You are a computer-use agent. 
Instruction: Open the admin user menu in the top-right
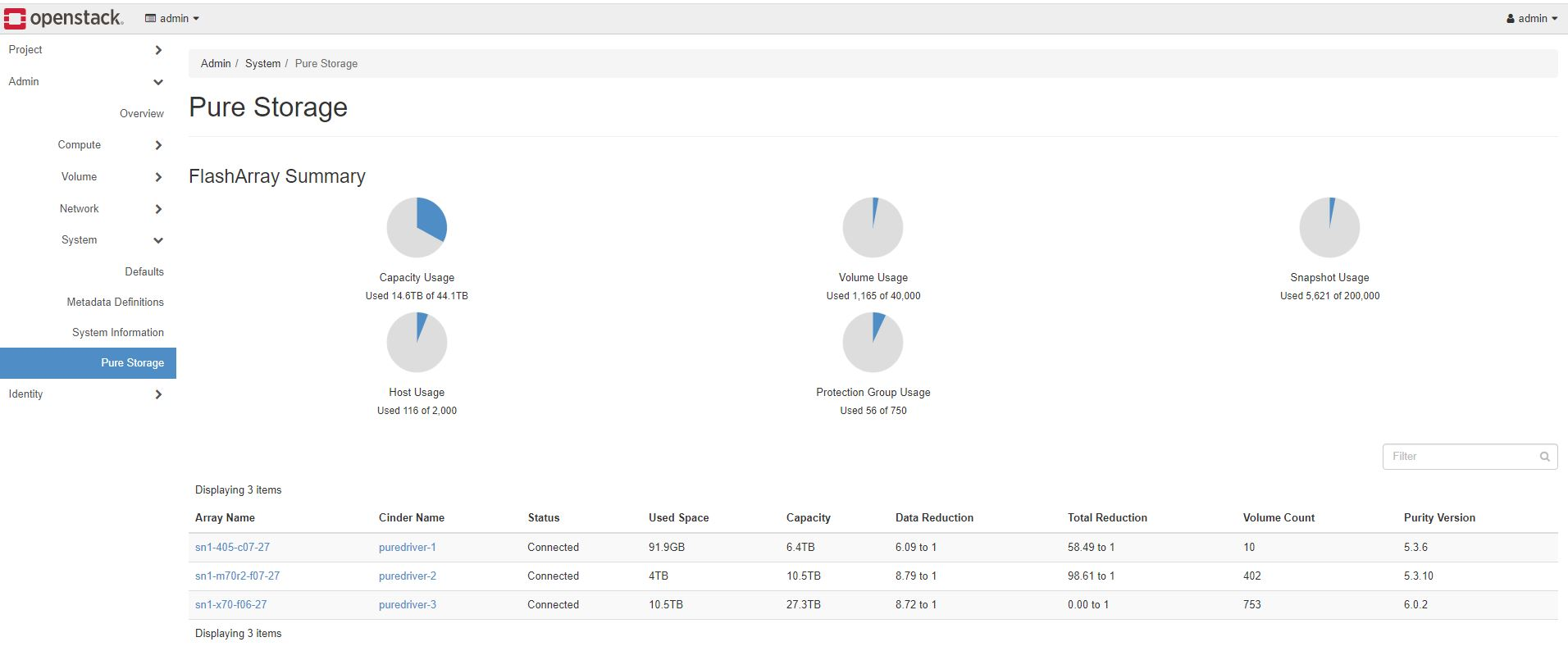(1531, 18)
